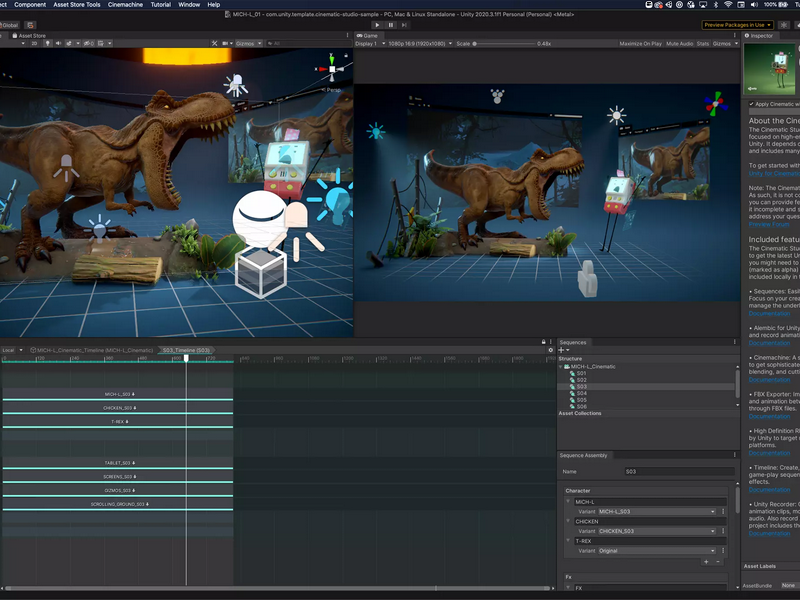
Task: Click the scene orientation gizmo
Action: 332,68
